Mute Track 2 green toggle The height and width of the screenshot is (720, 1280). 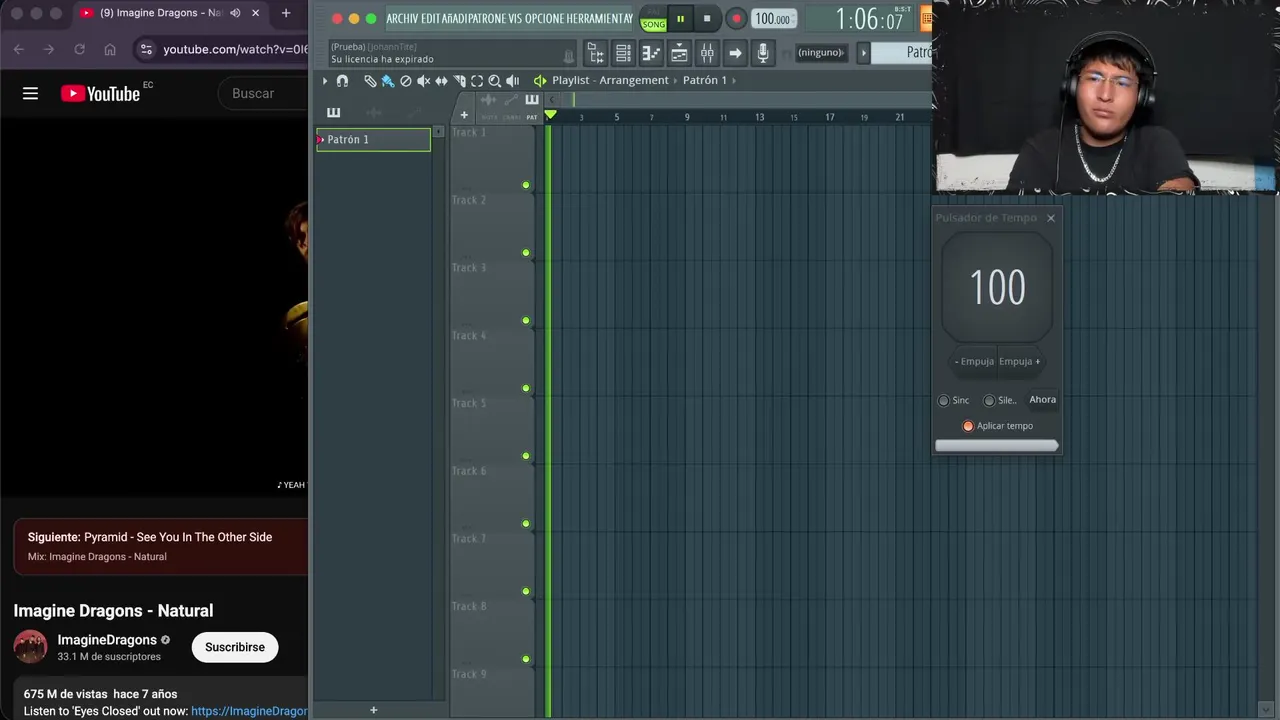click(x=526, y=253)
